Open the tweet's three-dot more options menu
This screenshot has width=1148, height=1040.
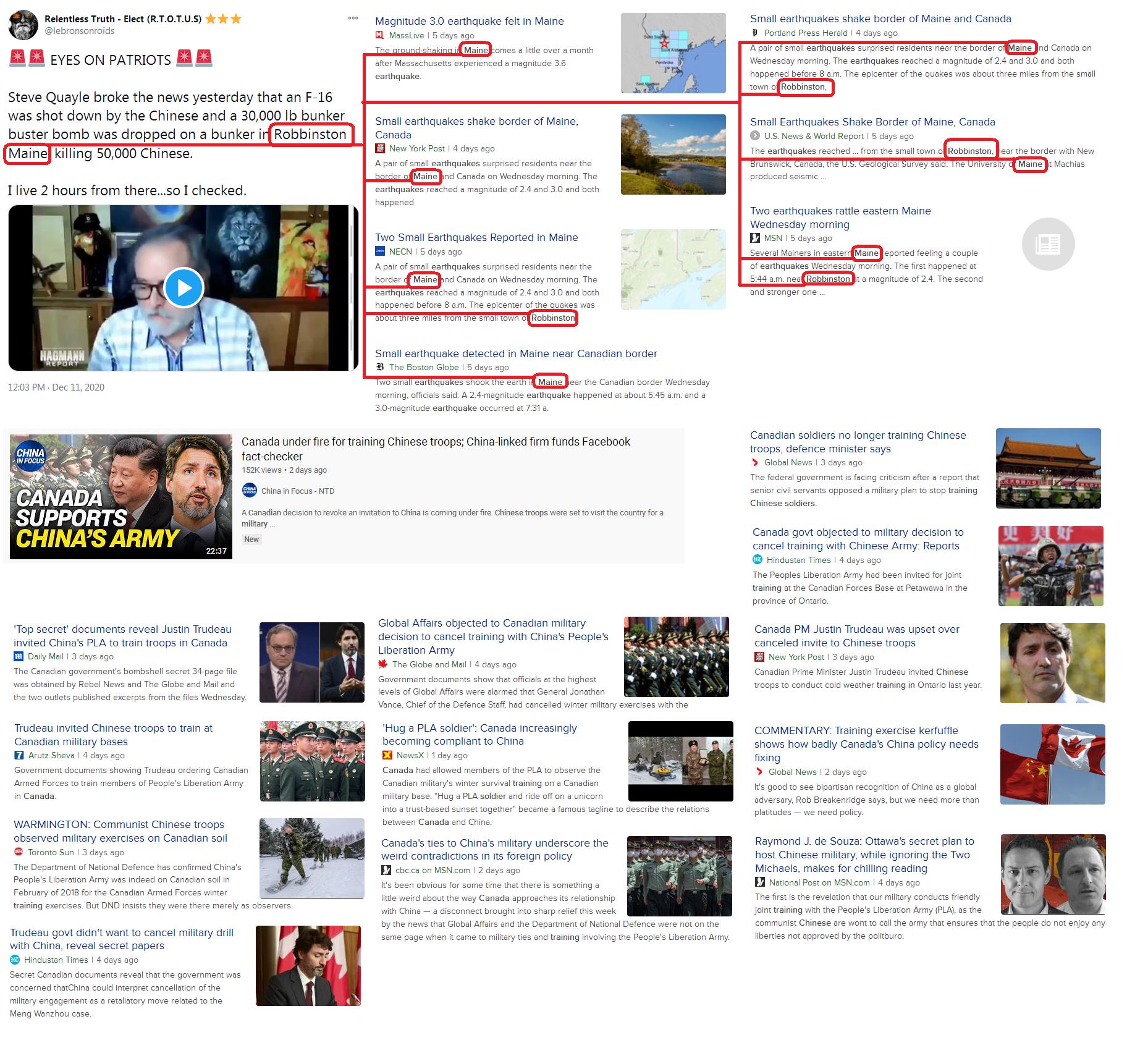pos(353,18)
